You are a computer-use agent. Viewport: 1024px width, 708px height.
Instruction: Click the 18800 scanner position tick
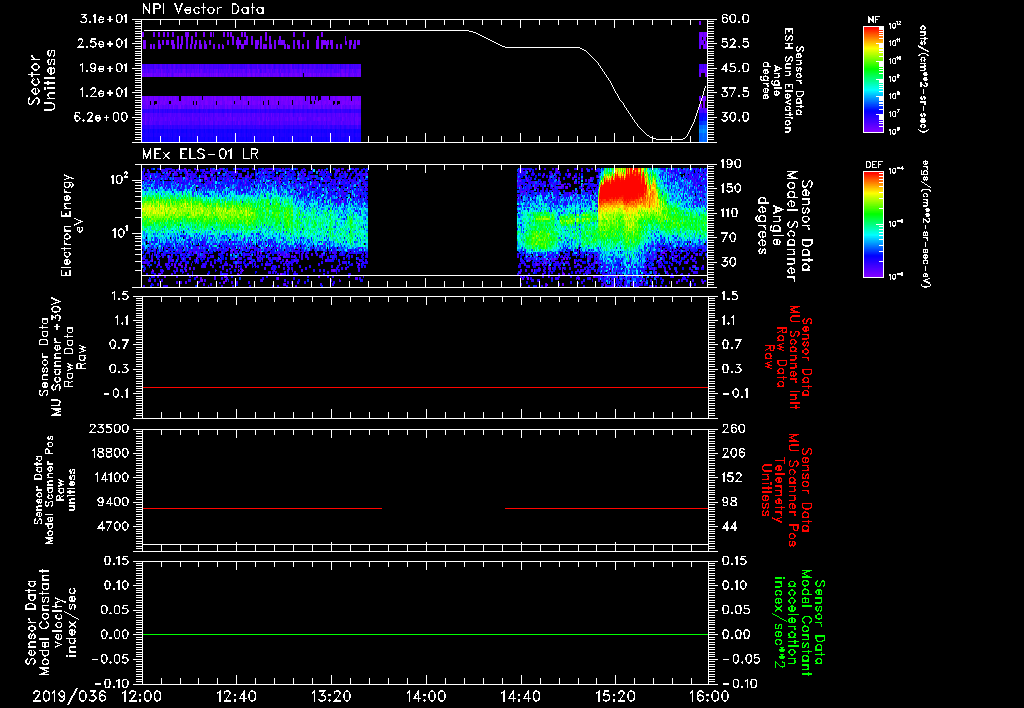click(x=108, y=453)
